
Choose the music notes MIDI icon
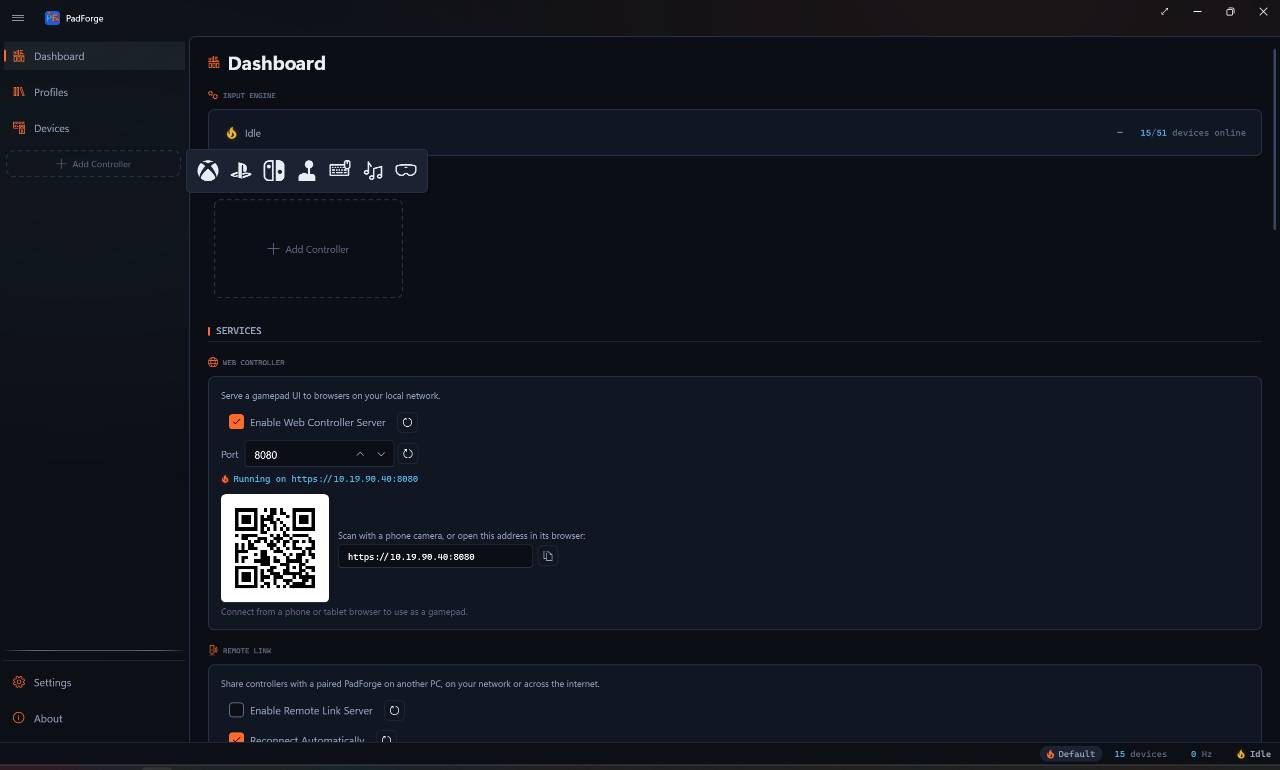[x=373, y=171]
